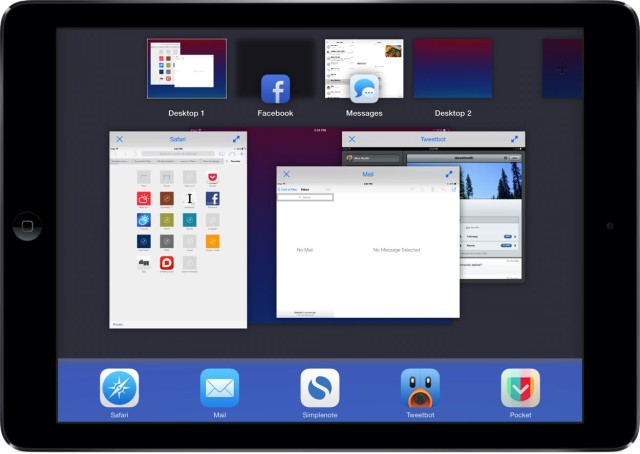
Task: Go back to mailboxes in Mail
Action: (x=288, y=189)
